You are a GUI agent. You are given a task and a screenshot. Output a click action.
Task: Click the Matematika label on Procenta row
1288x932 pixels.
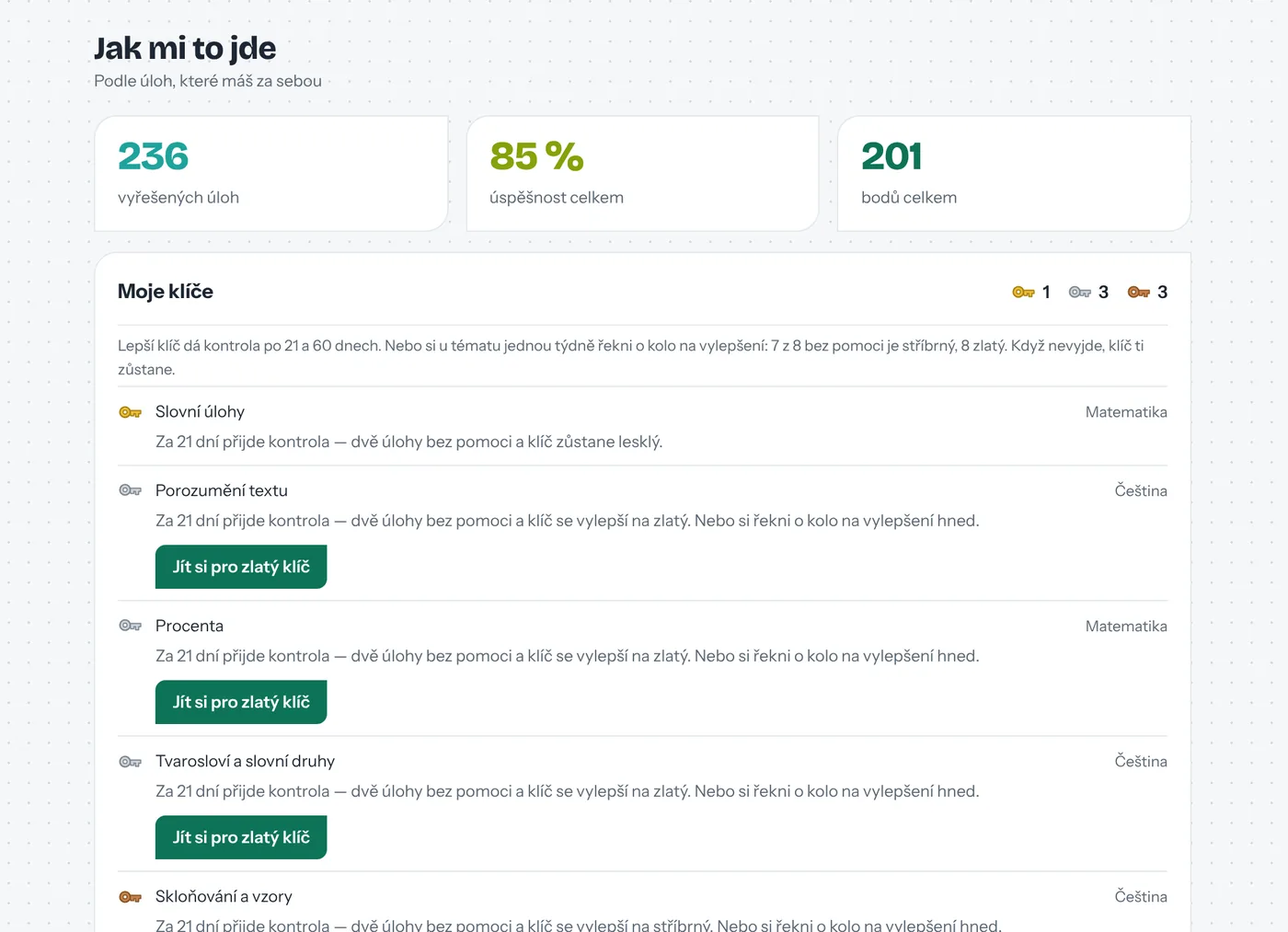1126,627
